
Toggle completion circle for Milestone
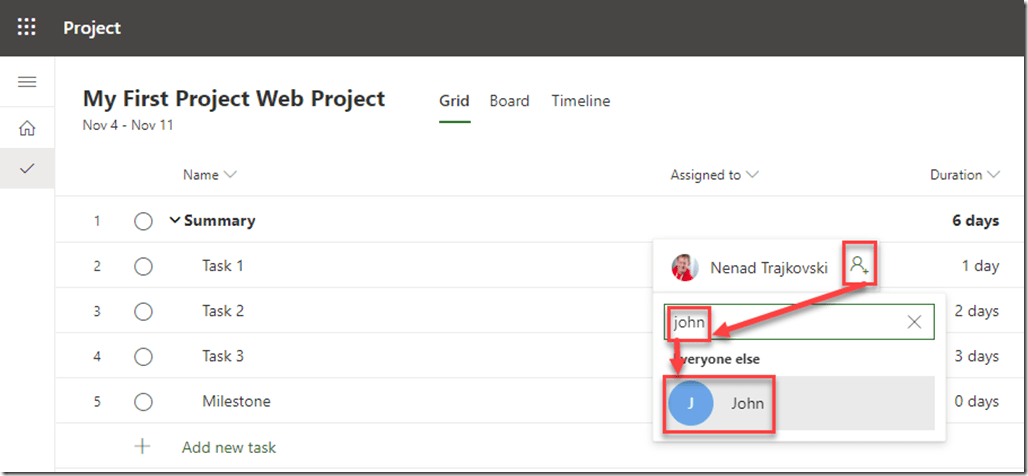pos(143,402)
